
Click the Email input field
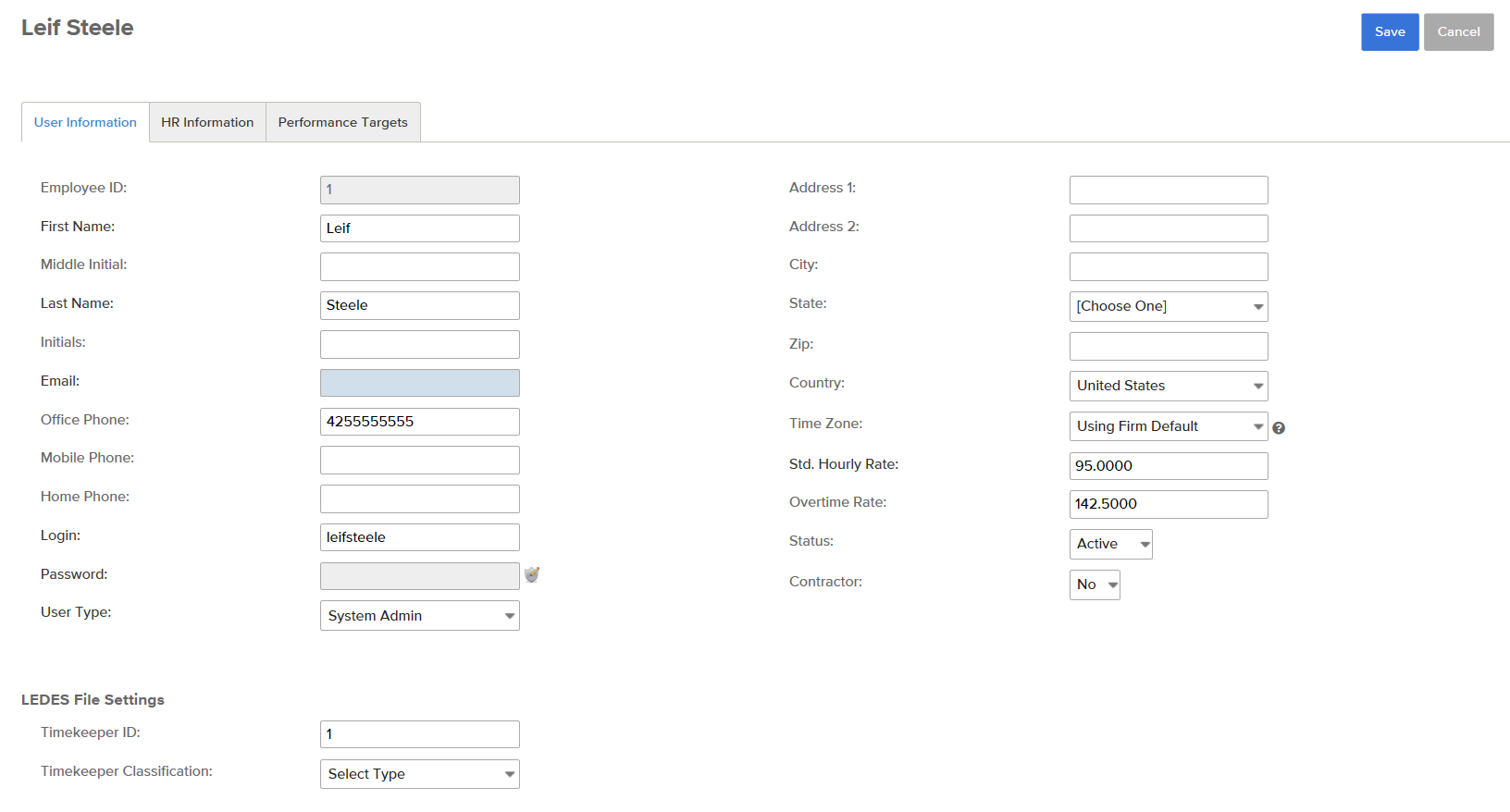[x=420, y=383]
